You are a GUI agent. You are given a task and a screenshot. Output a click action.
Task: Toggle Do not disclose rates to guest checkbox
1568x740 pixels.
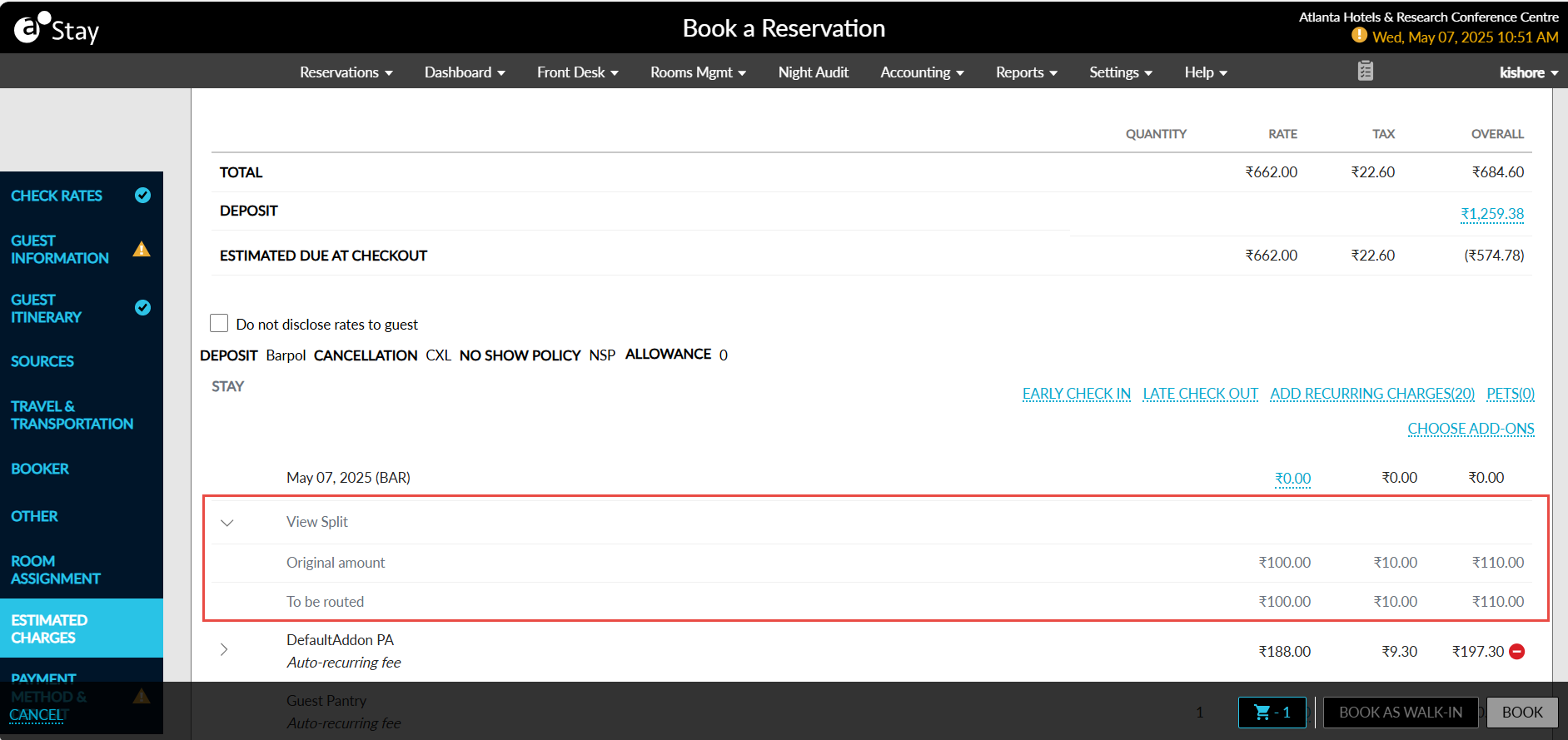point(219,323)
